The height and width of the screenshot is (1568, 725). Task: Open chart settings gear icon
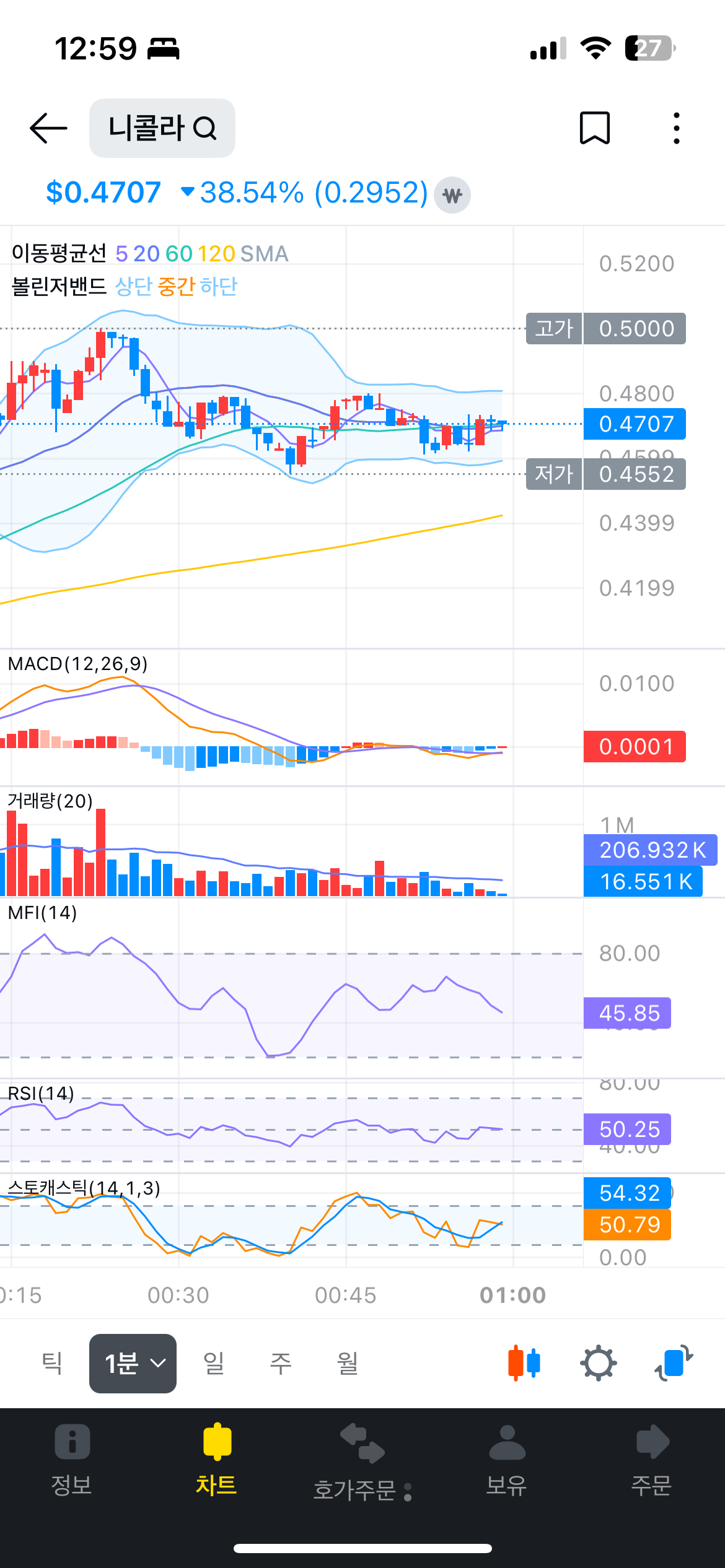[598, 1363]
